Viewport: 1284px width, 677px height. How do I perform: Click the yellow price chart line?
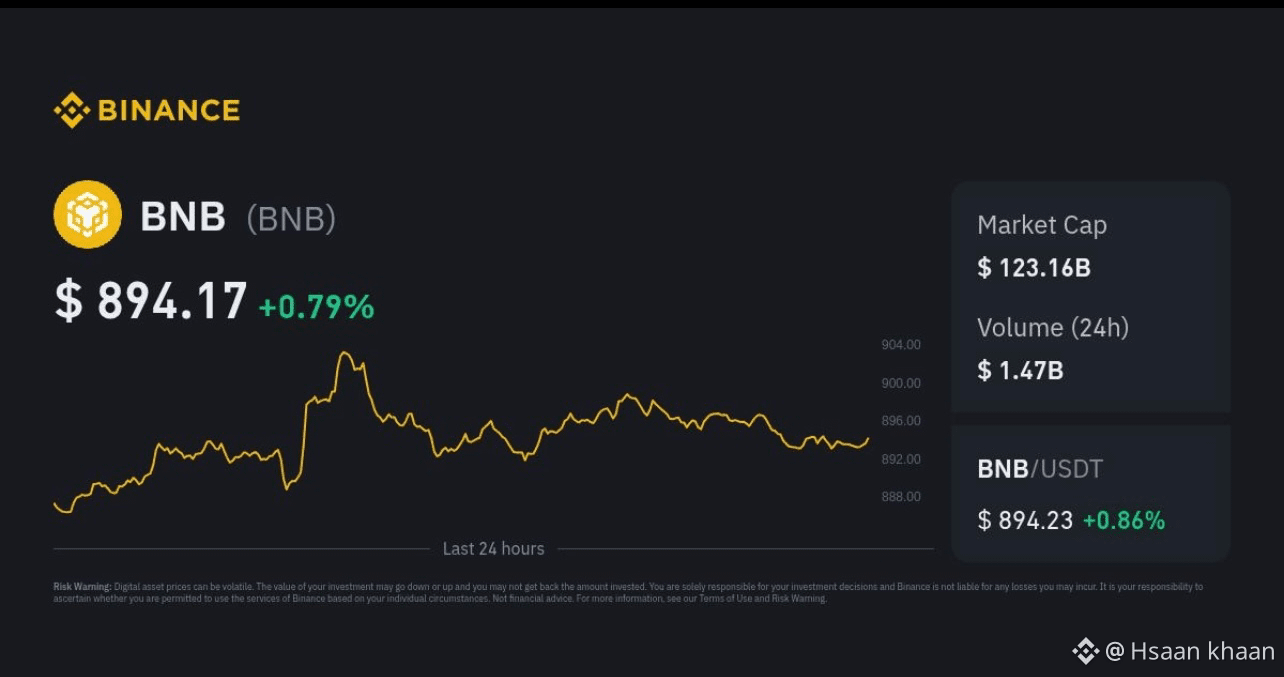(x=460, y=432)
